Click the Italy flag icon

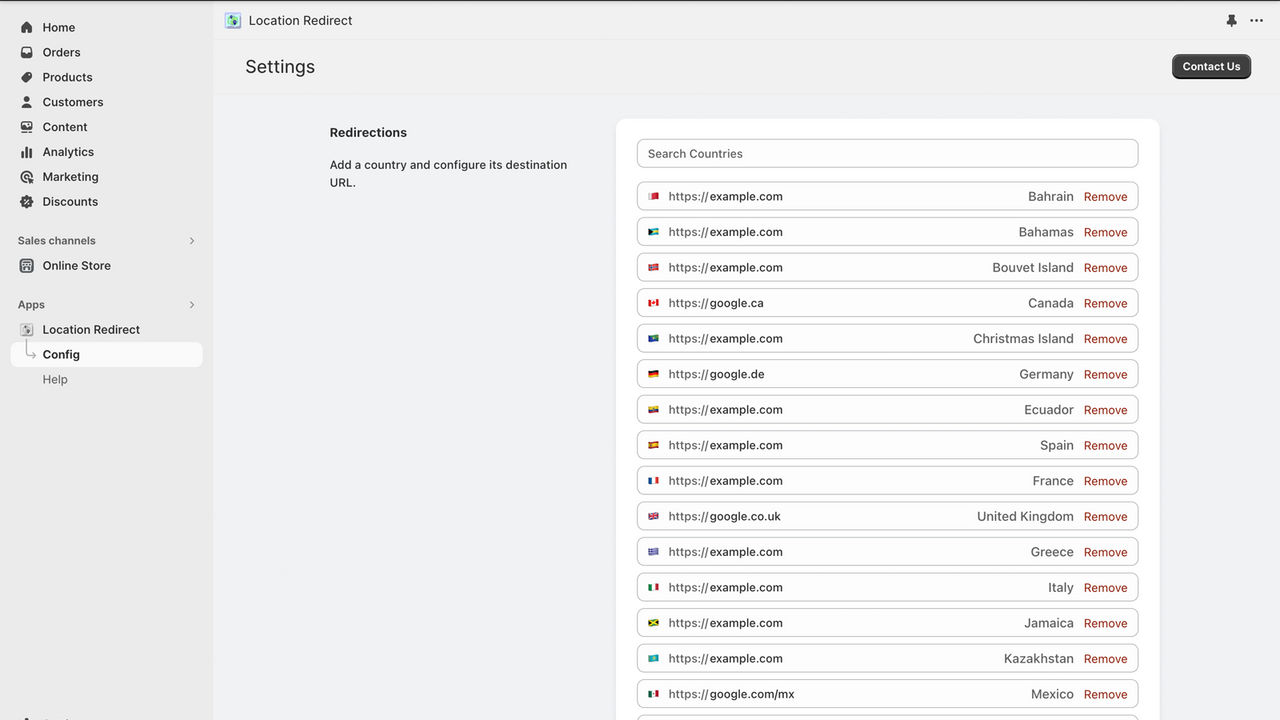click(654, 587)
